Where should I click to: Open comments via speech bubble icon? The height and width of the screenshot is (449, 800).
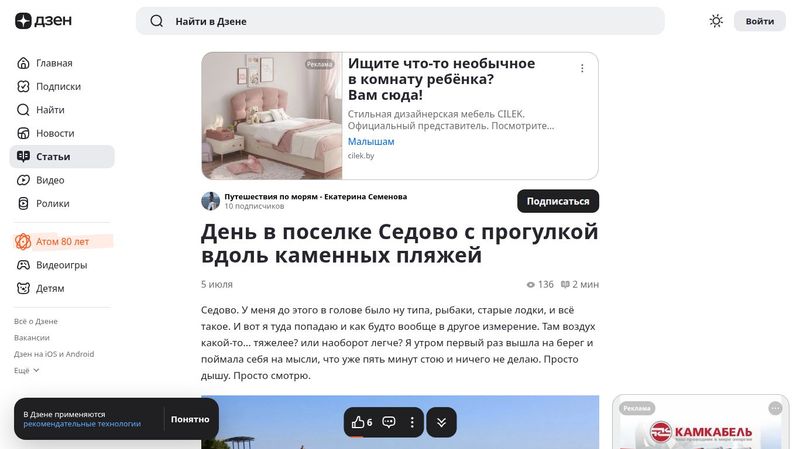[x=389, y=422]
